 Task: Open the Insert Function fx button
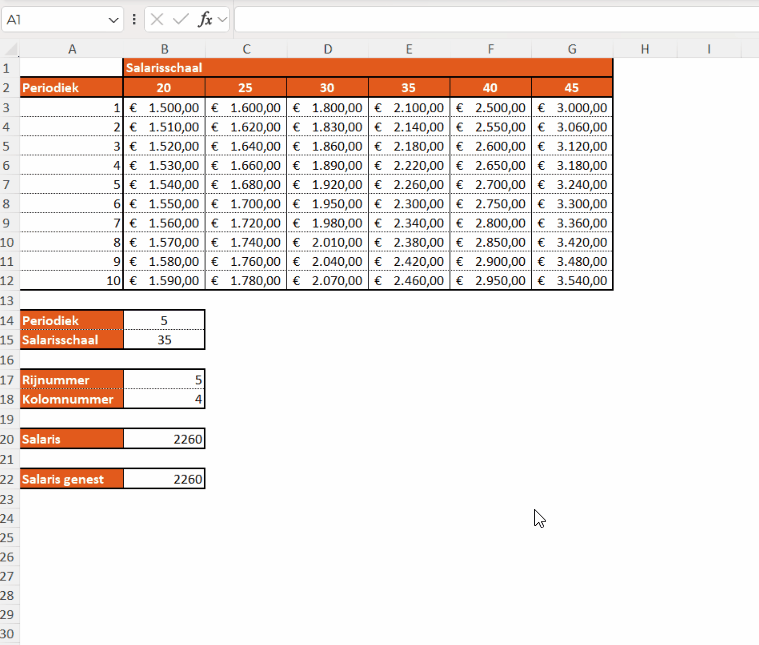(x=205, y=20)
